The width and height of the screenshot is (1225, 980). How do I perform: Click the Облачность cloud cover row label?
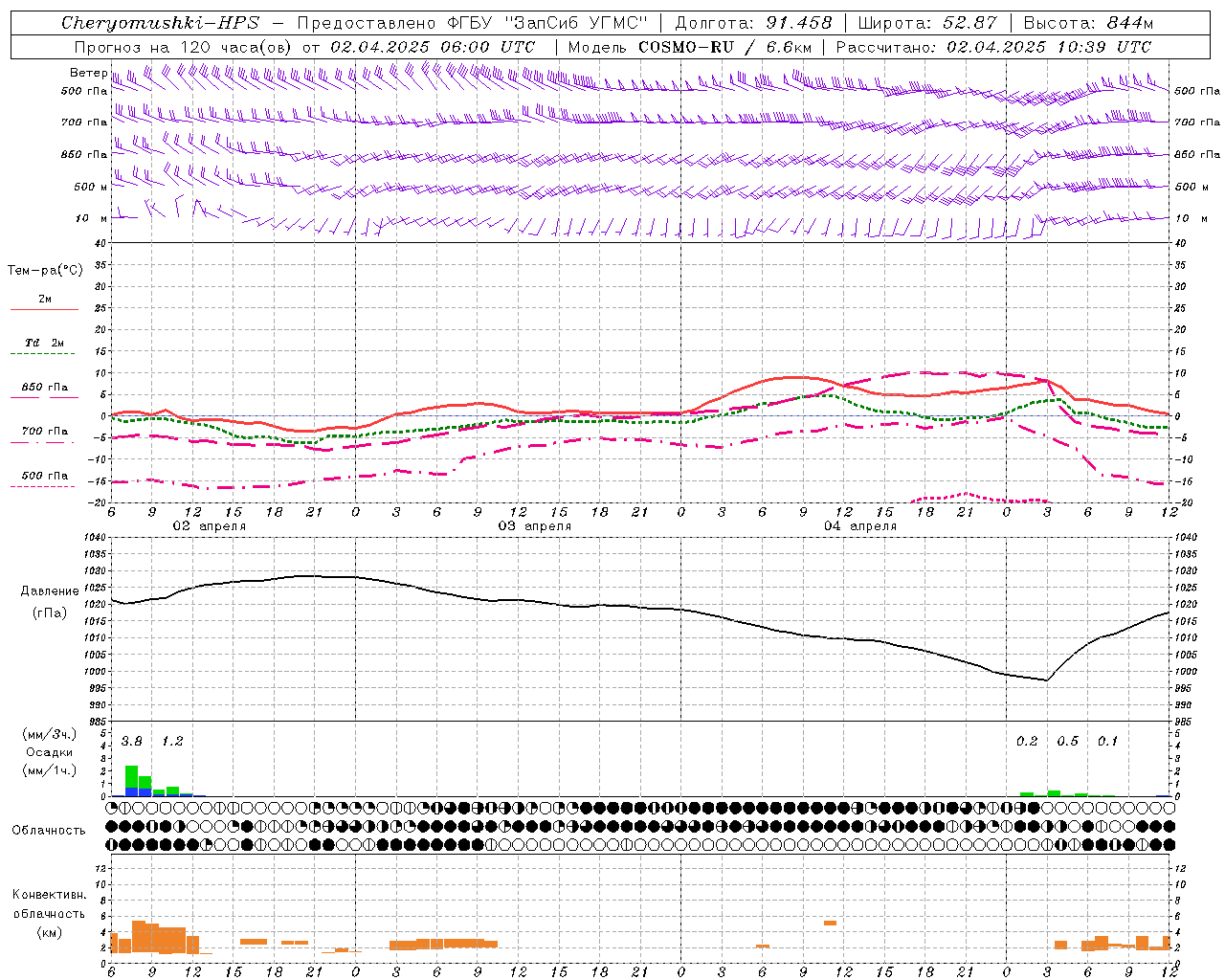49,830
